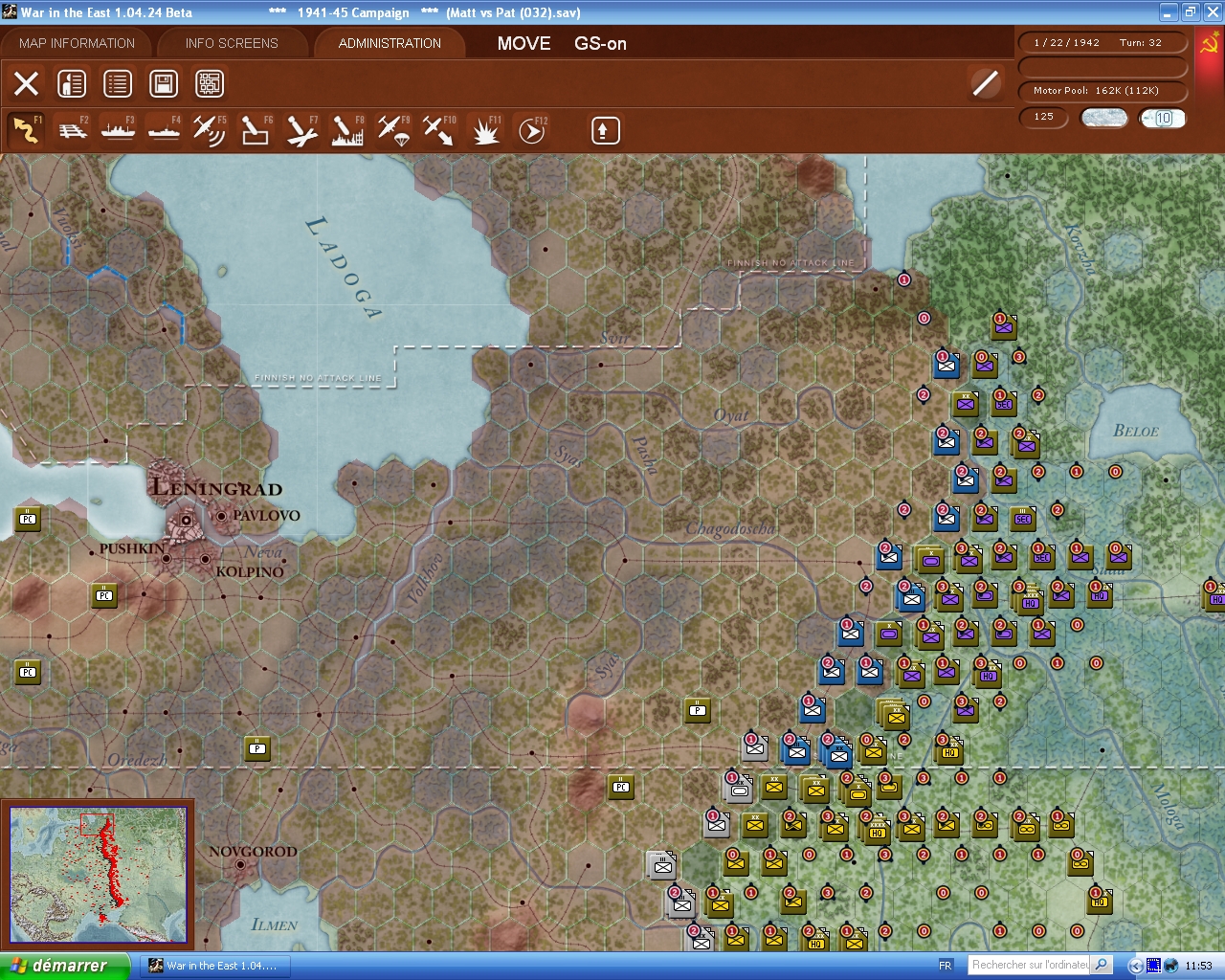Image resolution: width=1225 pixels, height=980 pixels.
Task: Click the FR language indicator
Action: 946,966
